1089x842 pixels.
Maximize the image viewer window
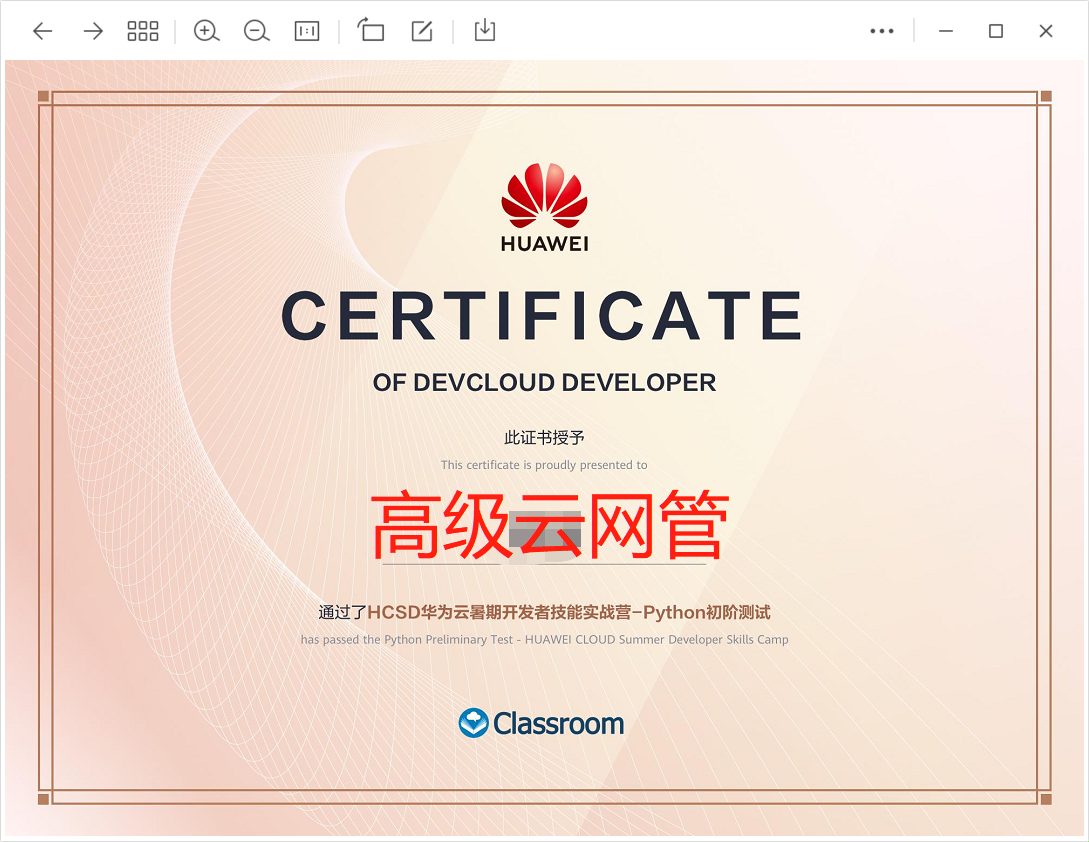pyautogui.click(x=996, y=31)
